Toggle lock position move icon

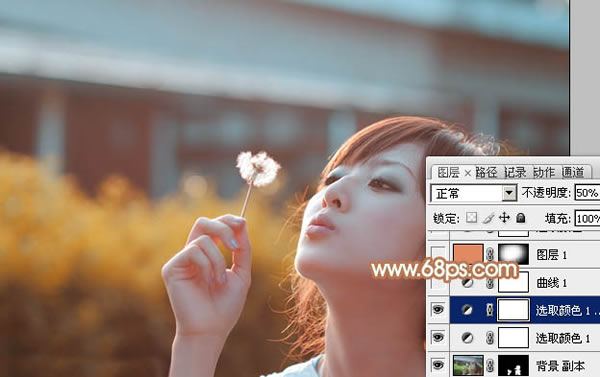[x=504, y=218]
